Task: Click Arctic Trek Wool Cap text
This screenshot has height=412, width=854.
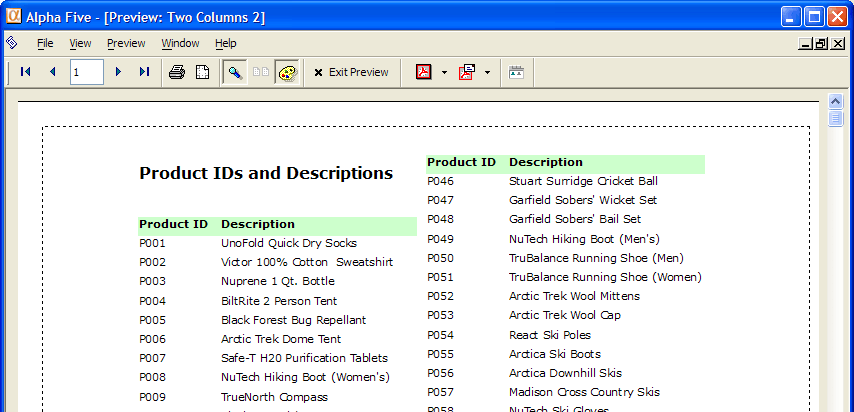Action: click(565, 315)
